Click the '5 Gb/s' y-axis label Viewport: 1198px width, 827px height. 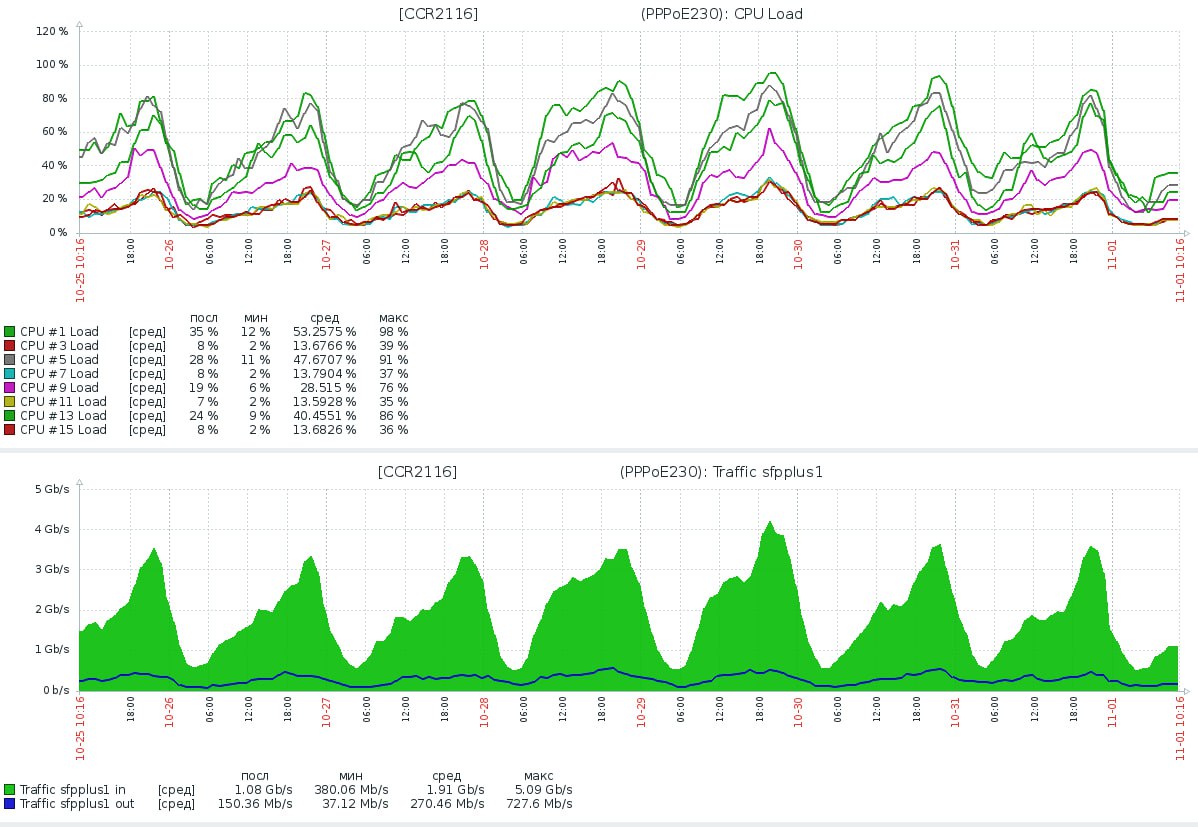[52, 489]
